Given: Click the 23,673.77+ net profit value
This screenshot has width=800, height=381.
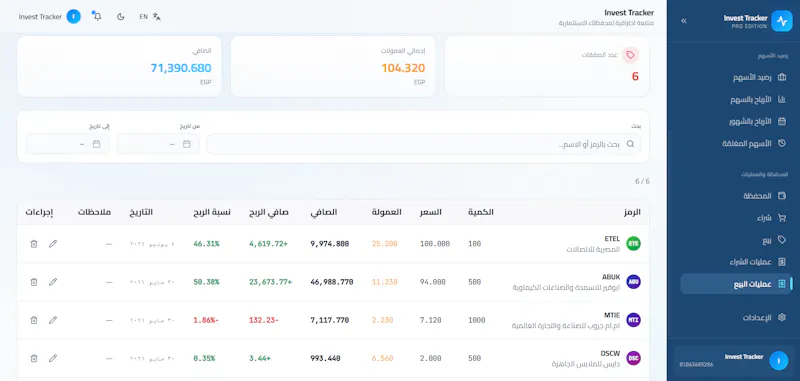Looking at the screenshot, I should pos(270,282).
